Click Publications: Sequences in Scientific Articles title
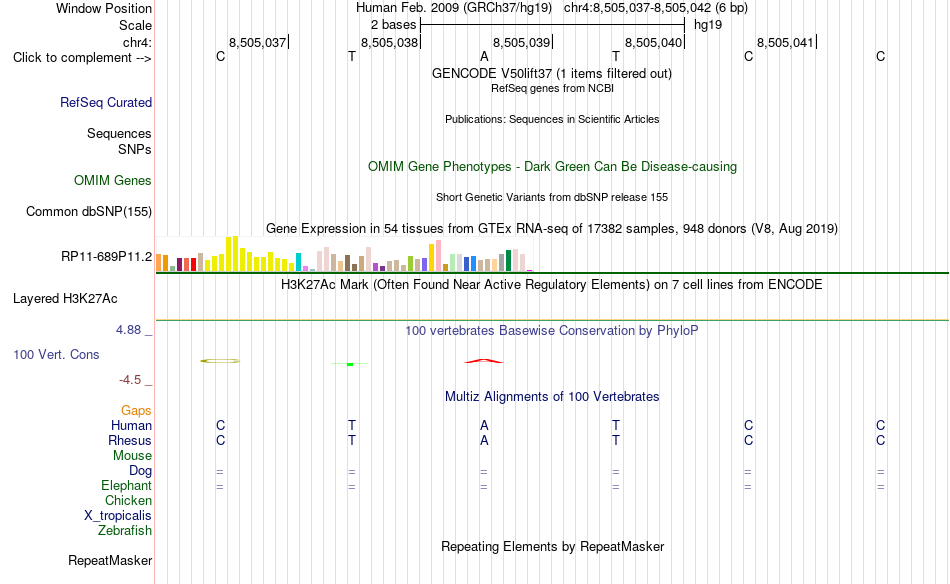950x584 pixels. 552,119
